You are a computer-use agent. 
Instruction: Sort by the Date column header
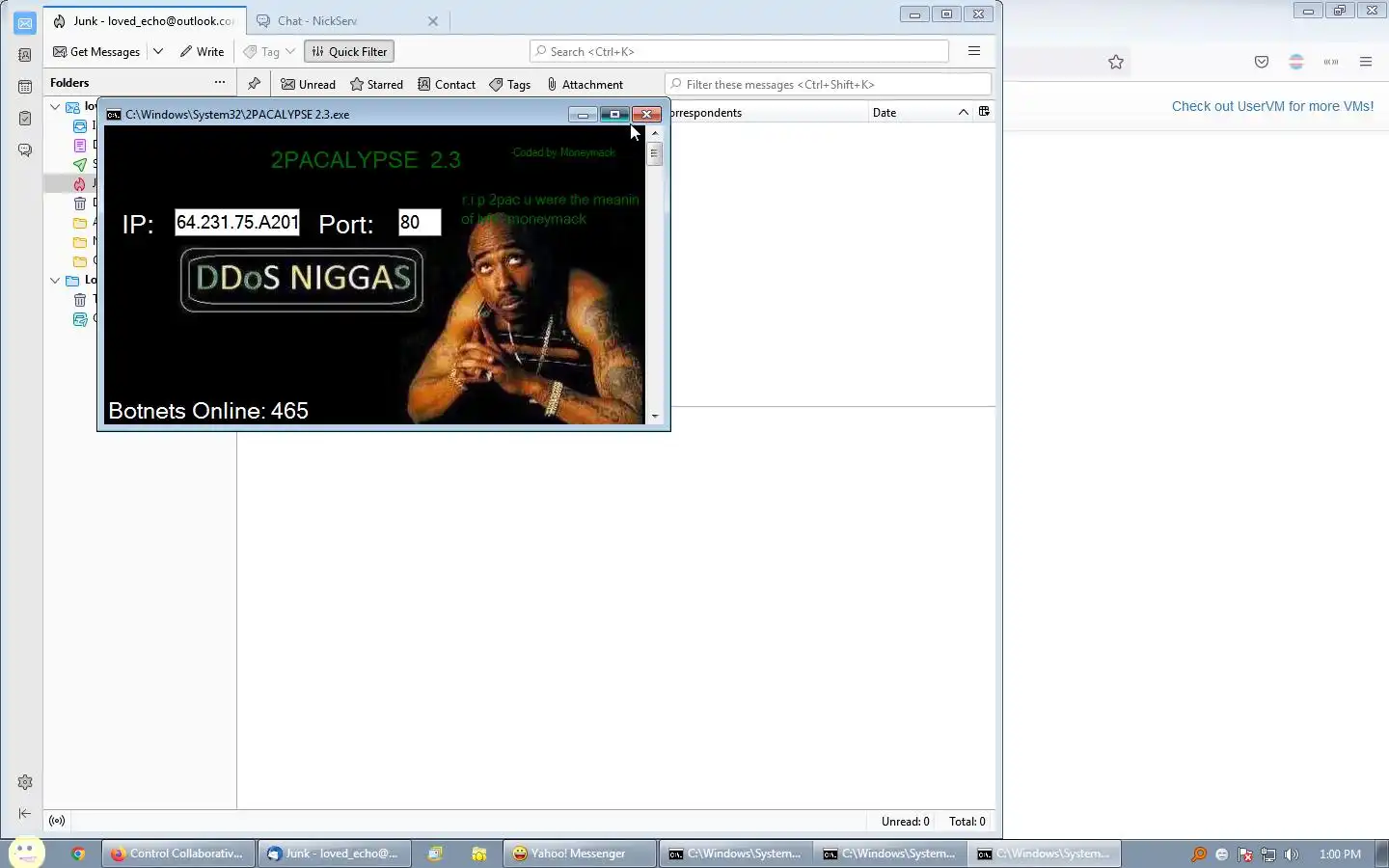tap(885, 113)
